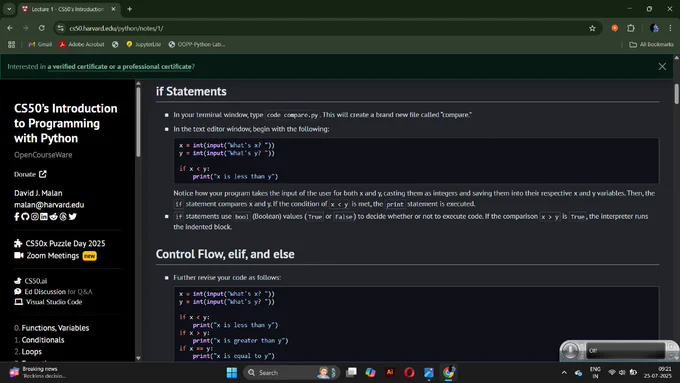Dismiss the certificate banner
Image resolution: width=680 pixels, height=383 pixels.
(662, 66)
